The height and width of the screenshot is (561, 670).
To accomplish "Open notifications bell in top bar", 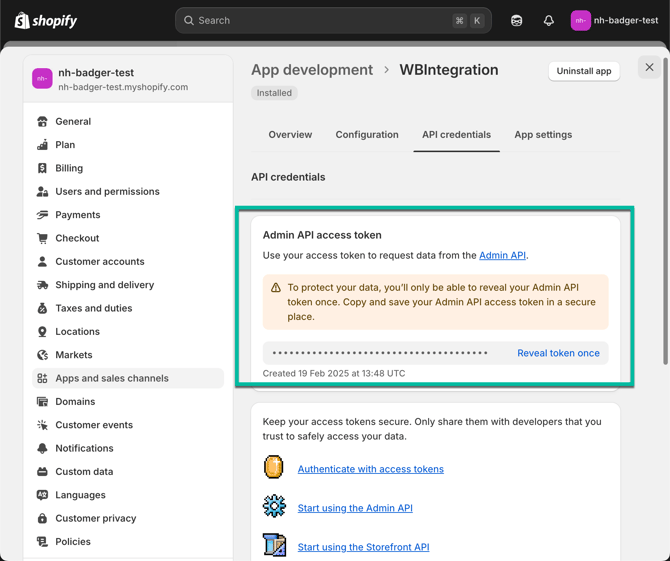I will pos(549,21).
